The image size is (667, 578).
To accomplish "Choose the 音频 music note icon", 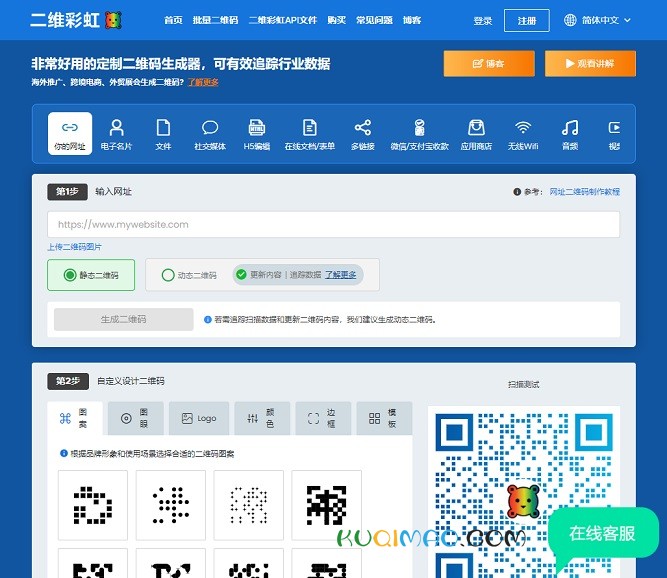I will click(x=570, y=128).
